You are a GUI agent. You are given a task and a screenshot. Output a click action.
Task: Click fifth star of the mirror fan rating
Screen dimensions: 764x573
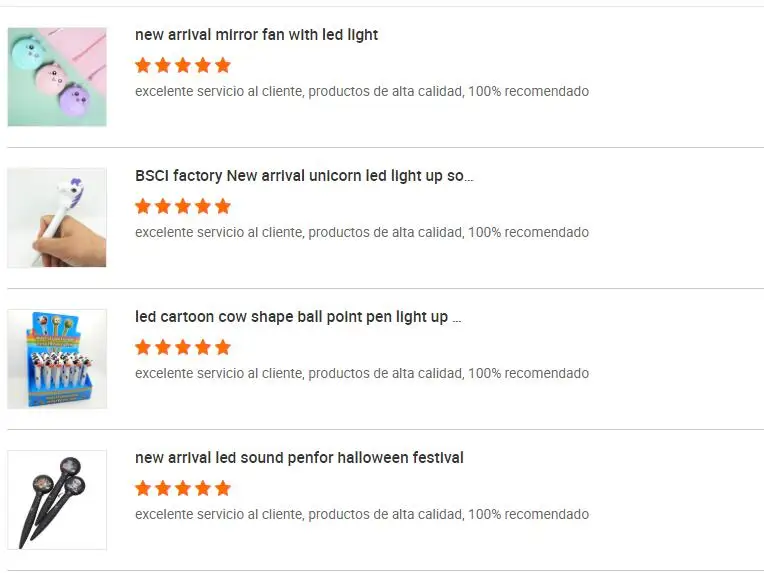point(223,65)
